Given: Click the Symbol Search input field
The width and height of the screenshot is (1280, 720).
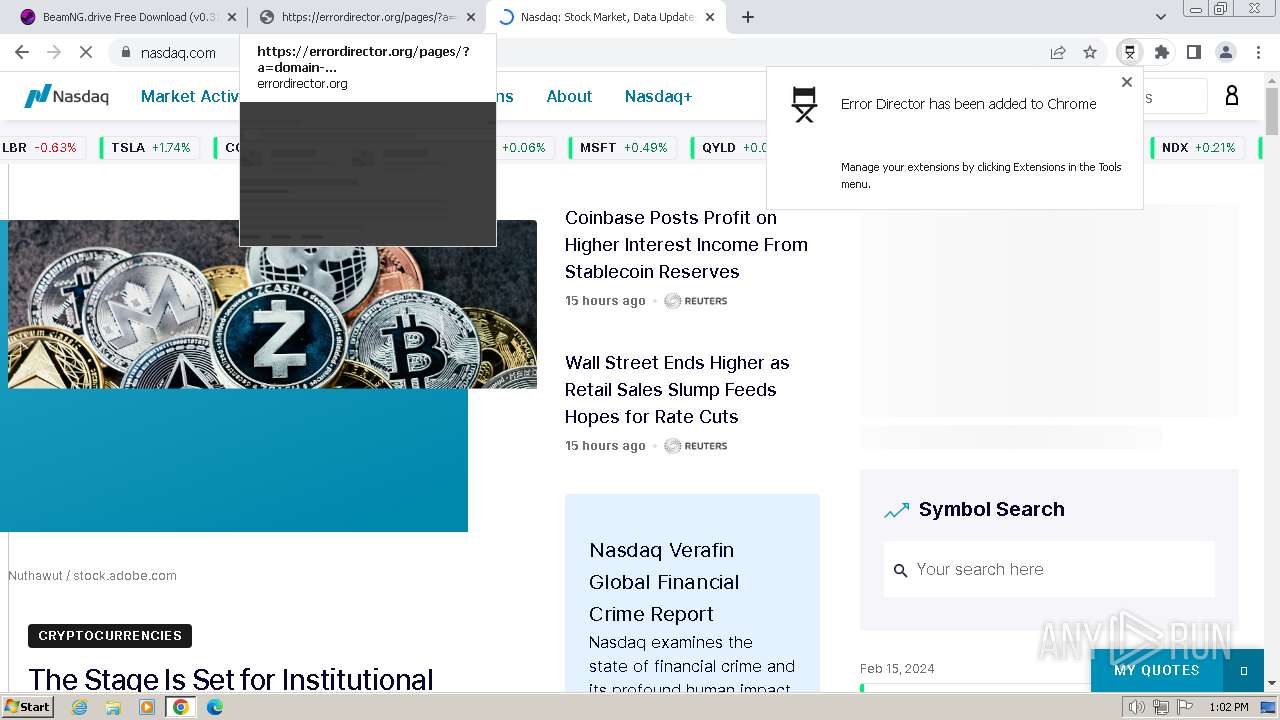Looking at the screenshot, I should coord(1049,569).
